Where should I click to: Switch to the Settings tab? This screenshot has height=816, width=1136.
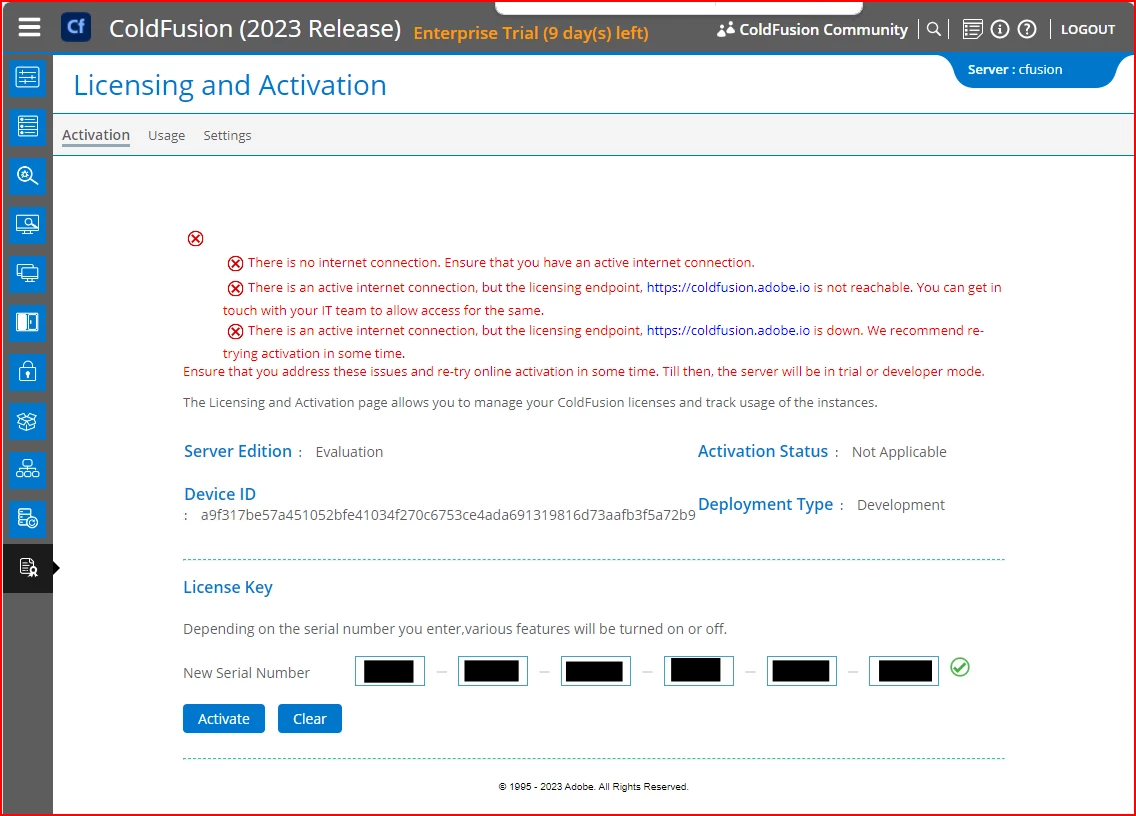pos(227,136)
